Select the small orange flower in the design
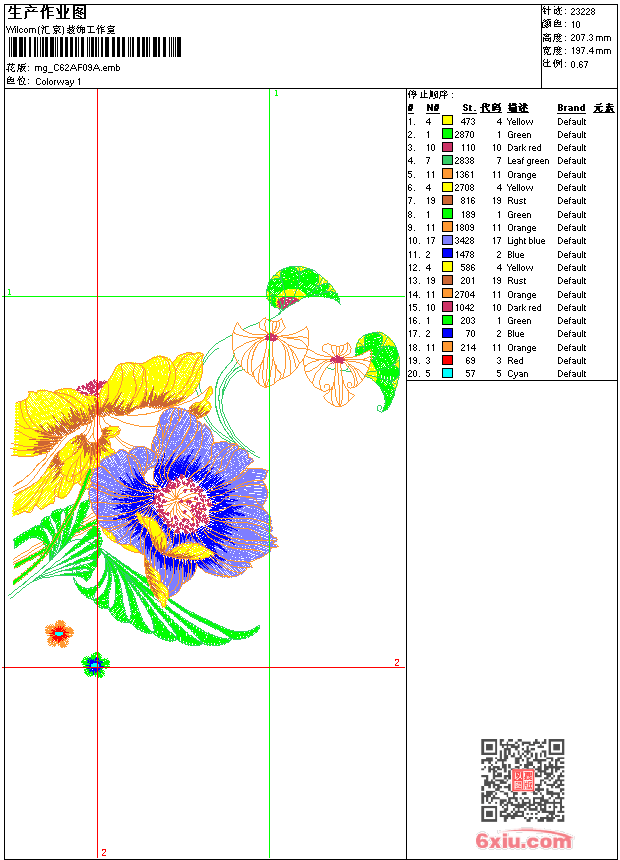This screenshot has width=620, height=860. 59,633
